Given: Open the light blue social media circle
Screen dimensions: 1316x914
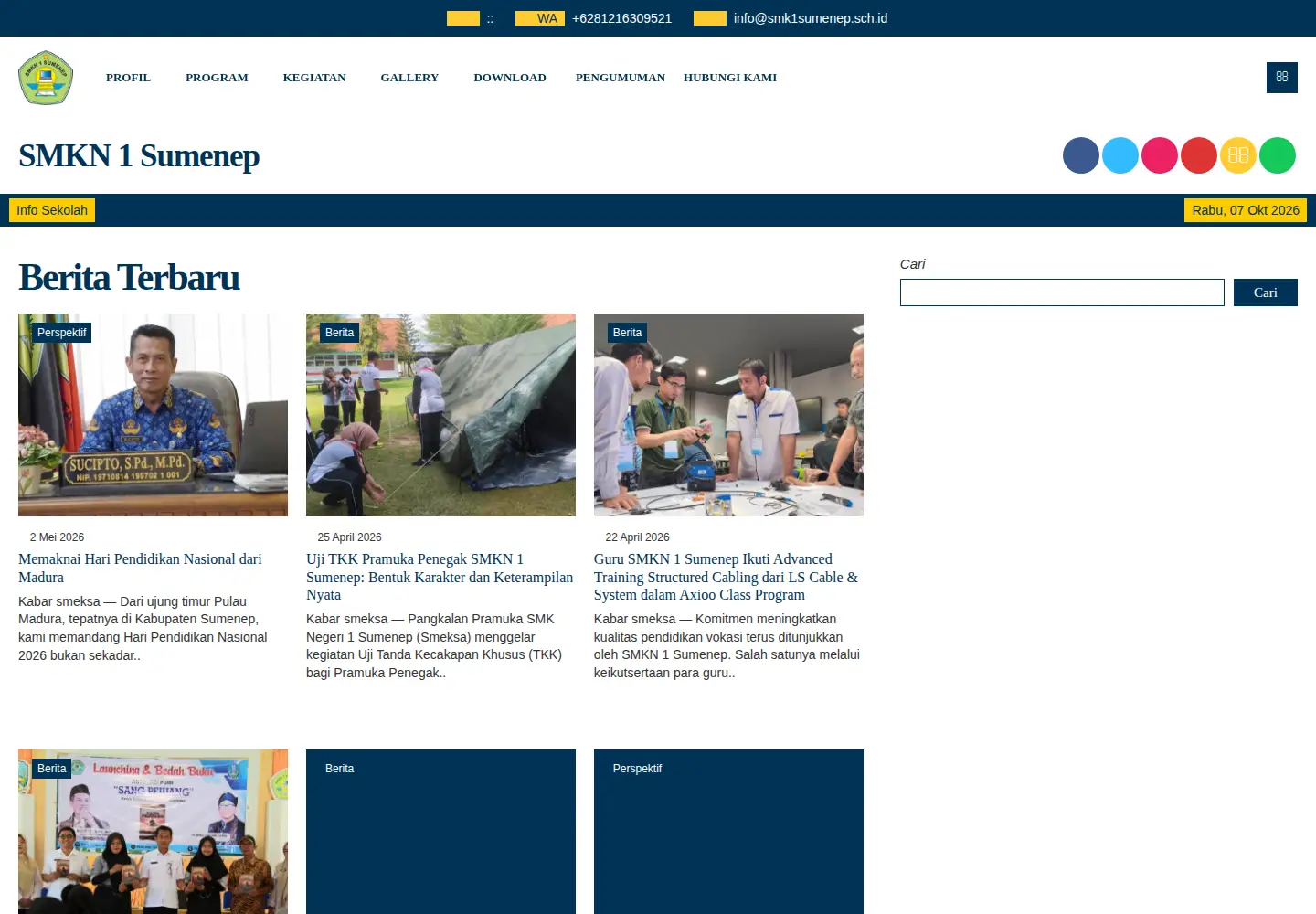Looking at the screenshot, I should [1120, 155].
